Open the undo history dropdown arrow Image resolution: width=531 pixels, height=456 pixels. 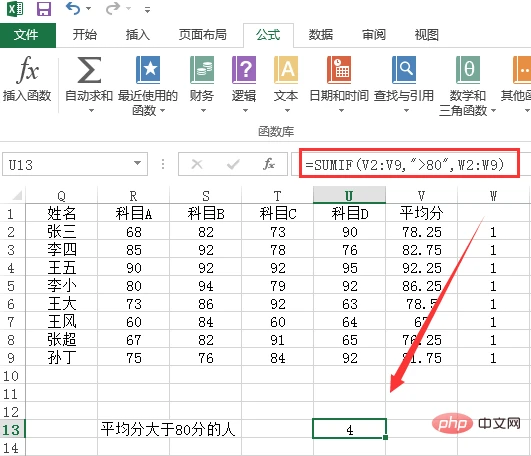[89, 8]
